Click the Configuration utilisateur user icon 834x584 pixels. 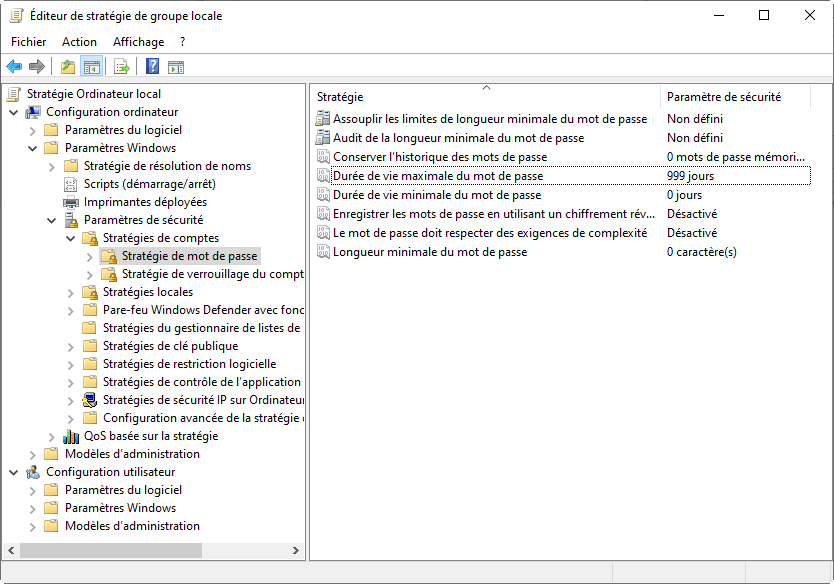click(x=33, y=472)
